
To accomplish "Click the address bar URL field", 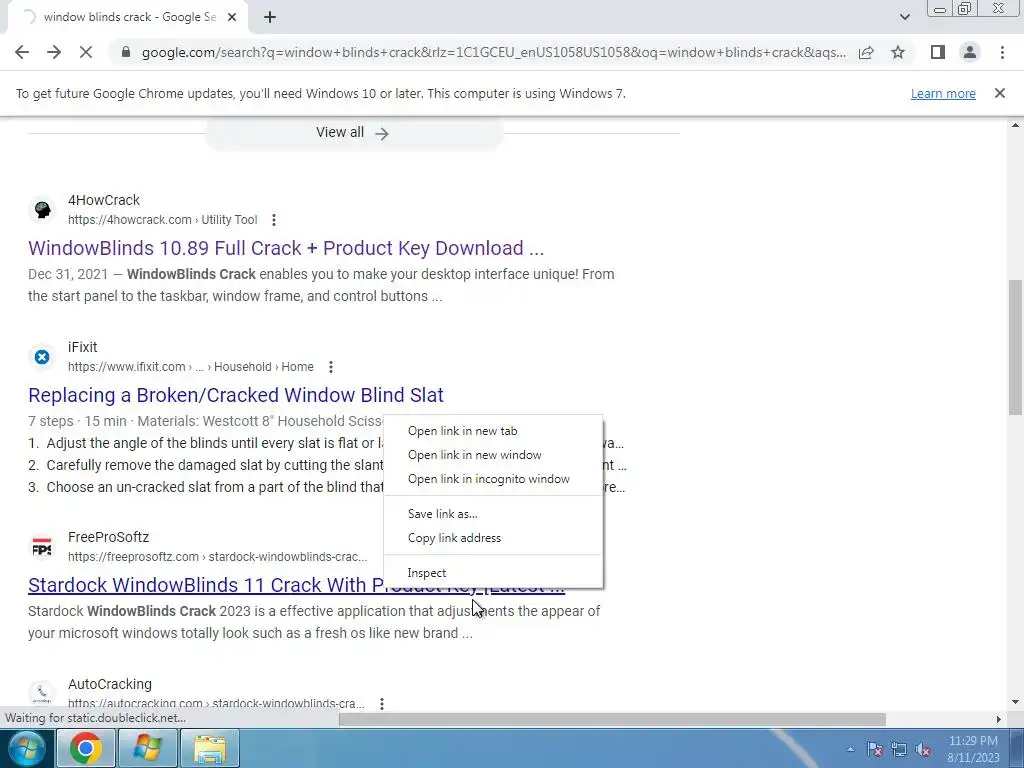I will point(493,52).
